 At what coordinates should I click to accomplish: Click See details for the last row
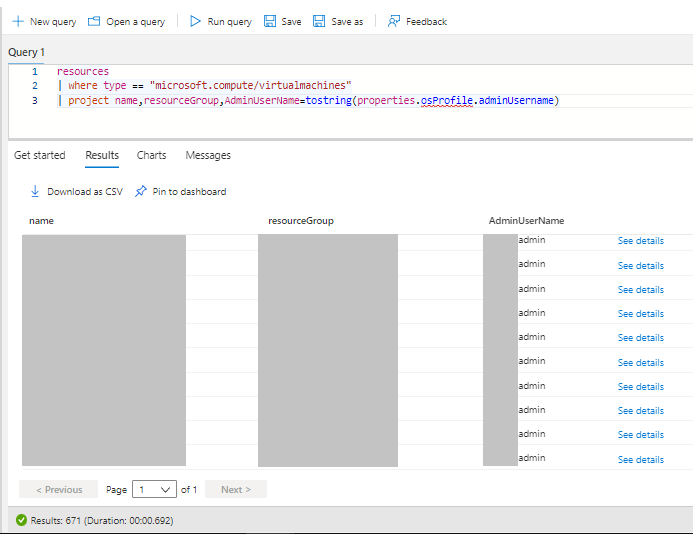640,460
